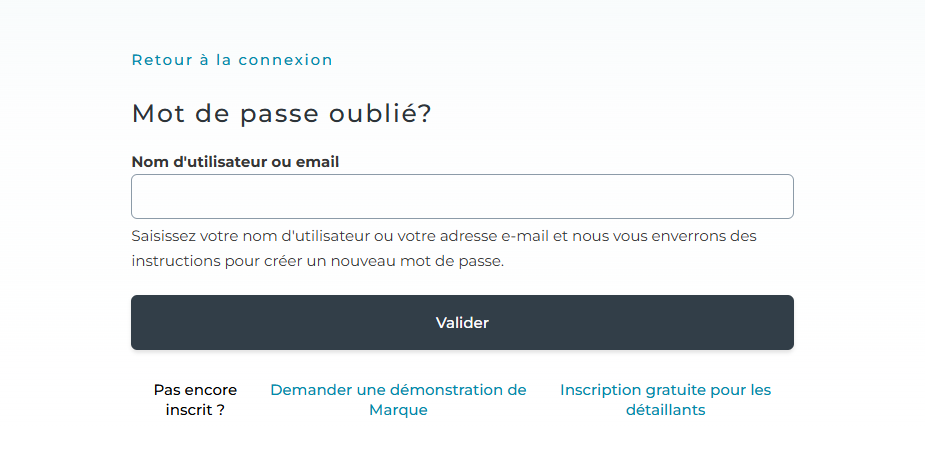Click the Pas encore inscrit ? text
Viewport: 925px width, 470px height.
[195, 400]
